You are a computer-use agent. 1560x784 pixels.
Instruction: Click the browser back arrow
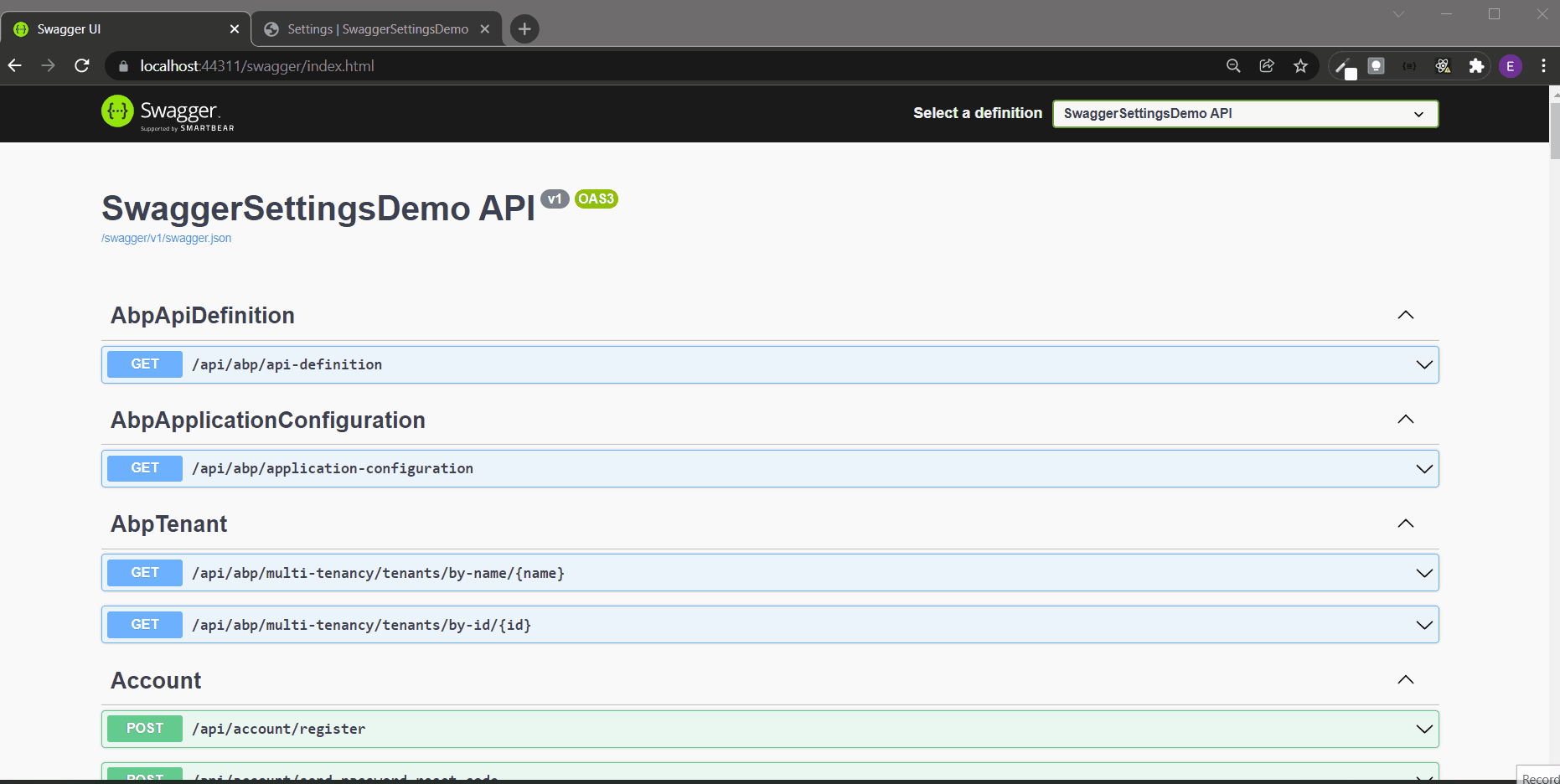click(x=15, y=65)
